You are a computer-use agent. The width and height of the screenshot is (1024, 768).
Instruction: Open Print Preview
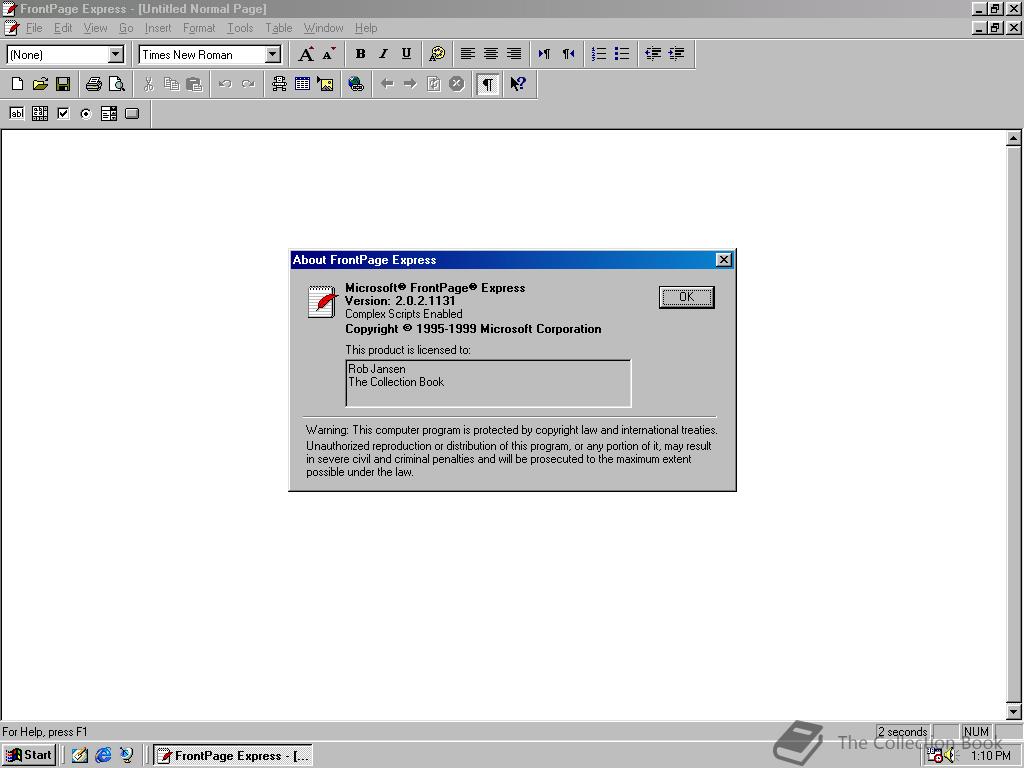[117, 84]
